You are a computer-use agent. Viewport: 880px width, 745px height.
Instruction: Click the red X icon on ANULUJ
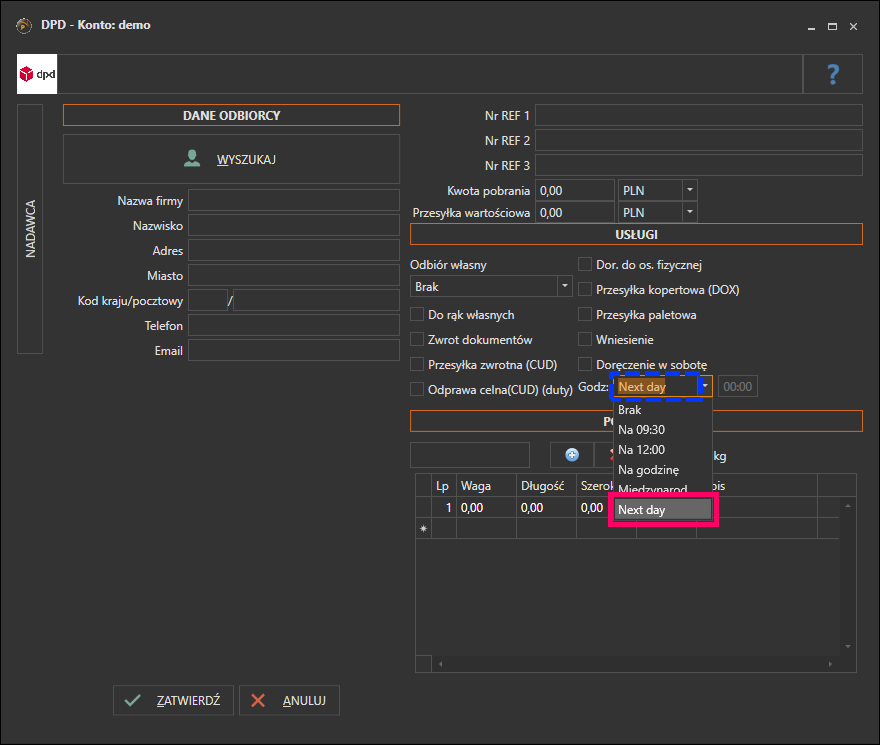click(x=258, y=700)
